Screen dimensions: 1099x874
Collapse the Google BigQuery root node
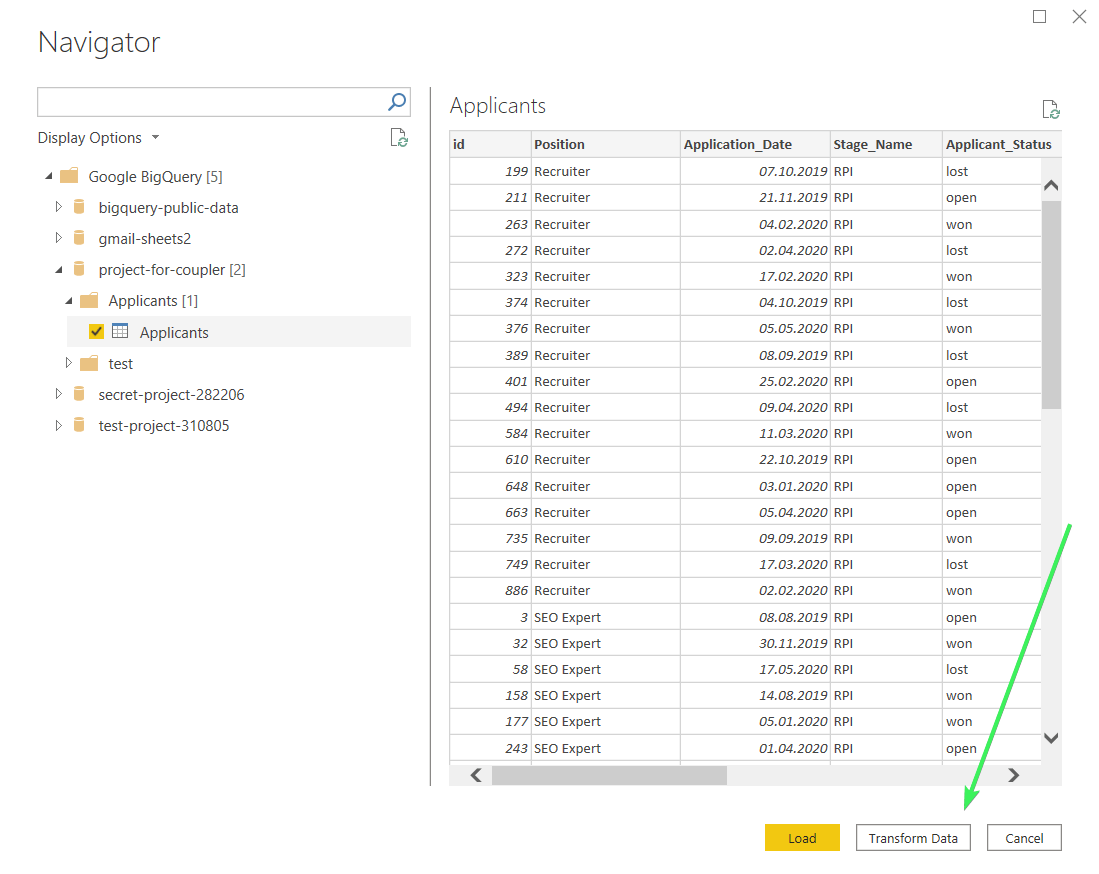point(48,176)
